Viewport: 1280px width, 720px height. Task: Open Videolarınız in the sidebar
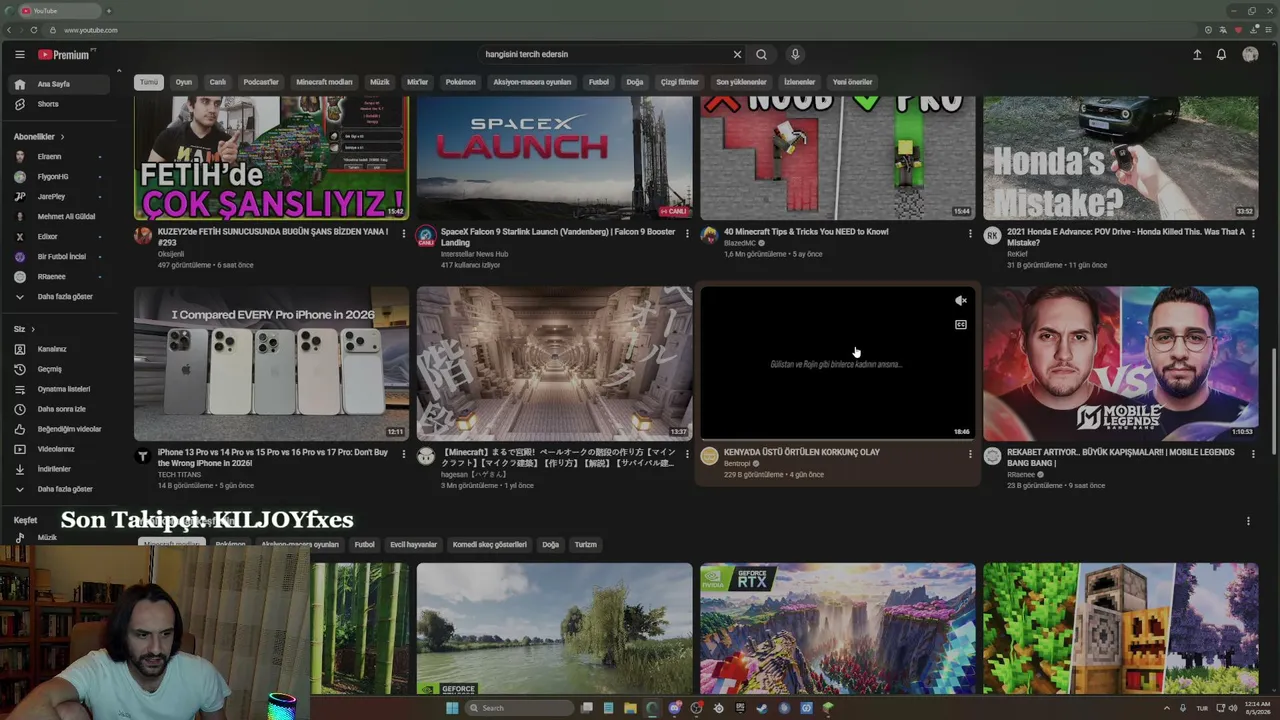pyautogui.click(x=60, y=449)
